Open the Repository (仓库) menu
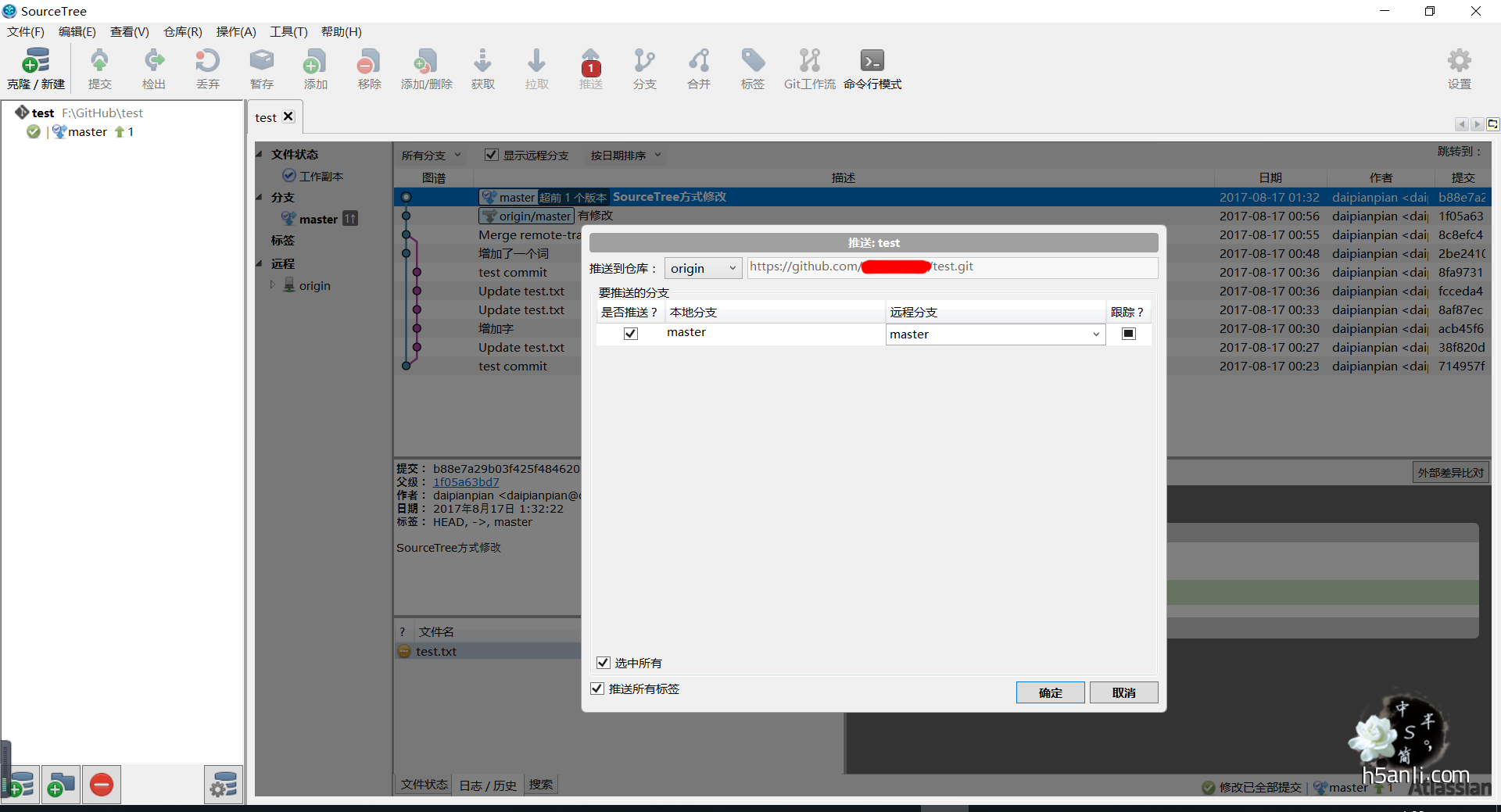 [183, 32]
